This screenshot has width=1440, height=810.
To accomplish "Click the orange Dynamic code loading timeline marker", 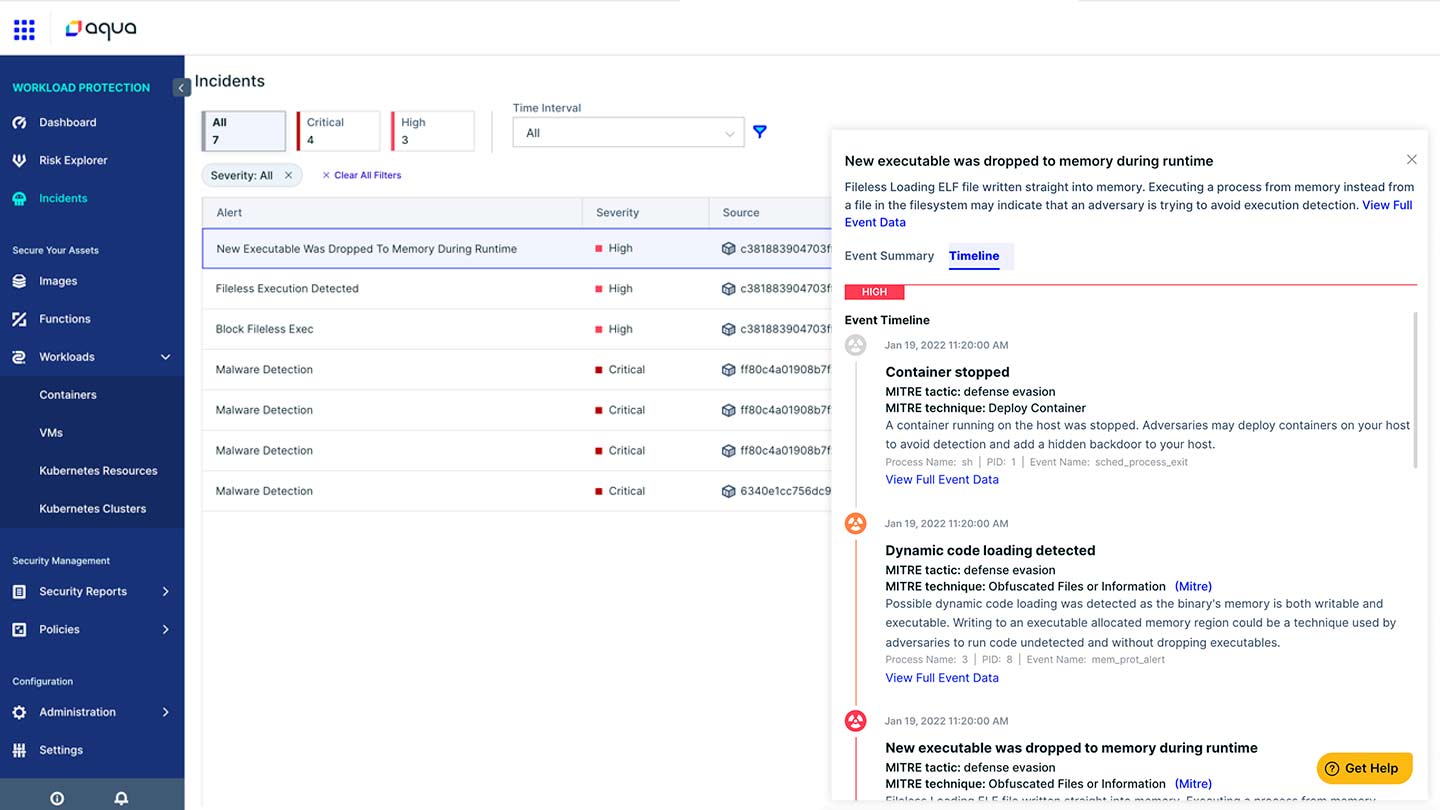I will [856, 523].
